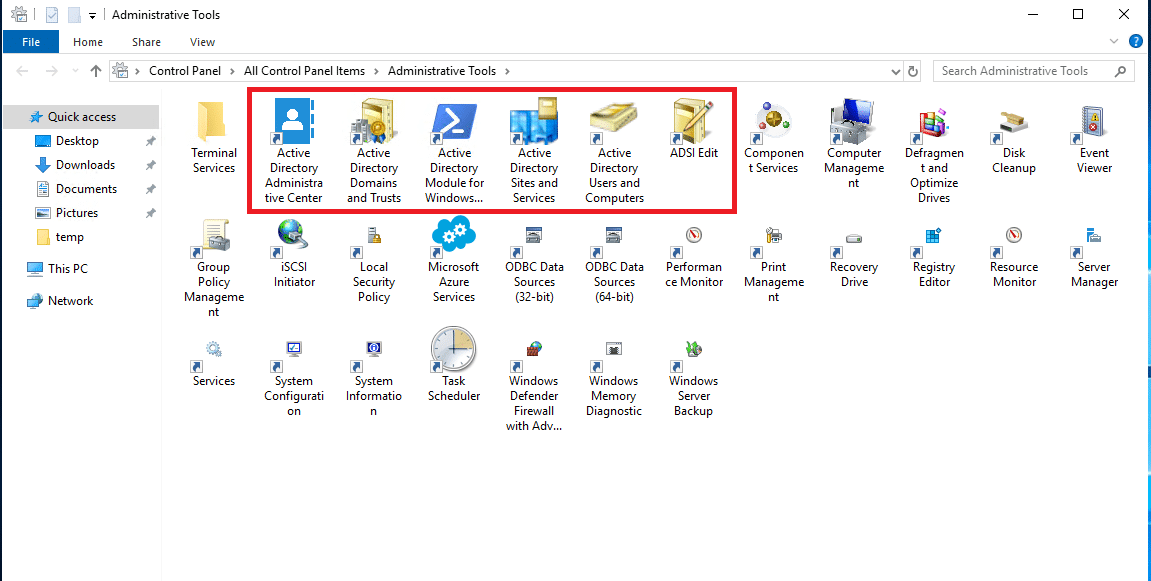
Task: Click the search magnifier icon
Action: coord(1120,71)
